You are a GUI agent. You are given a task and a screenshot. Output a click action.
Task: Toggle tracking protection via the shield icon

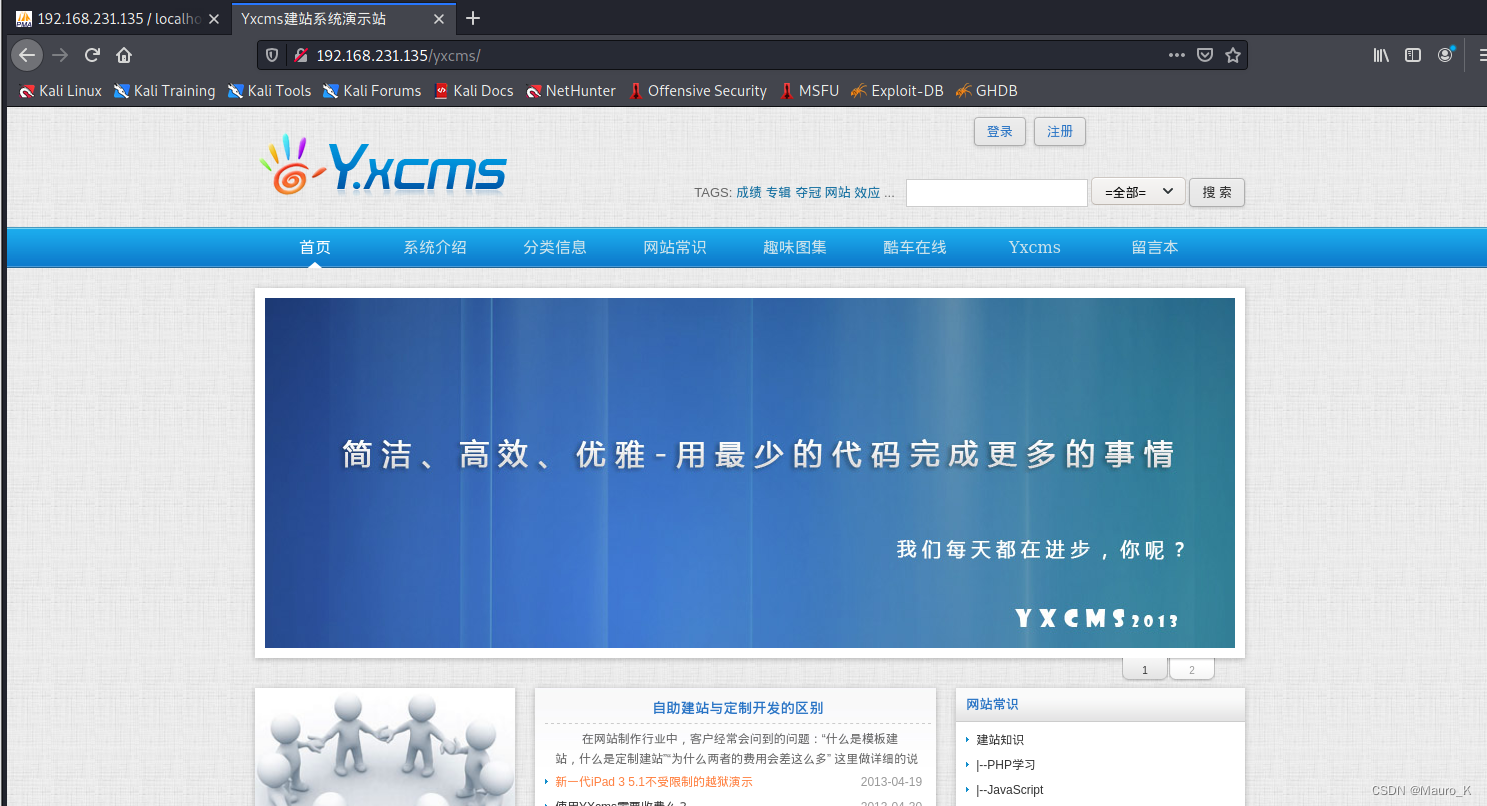point(271,55)
